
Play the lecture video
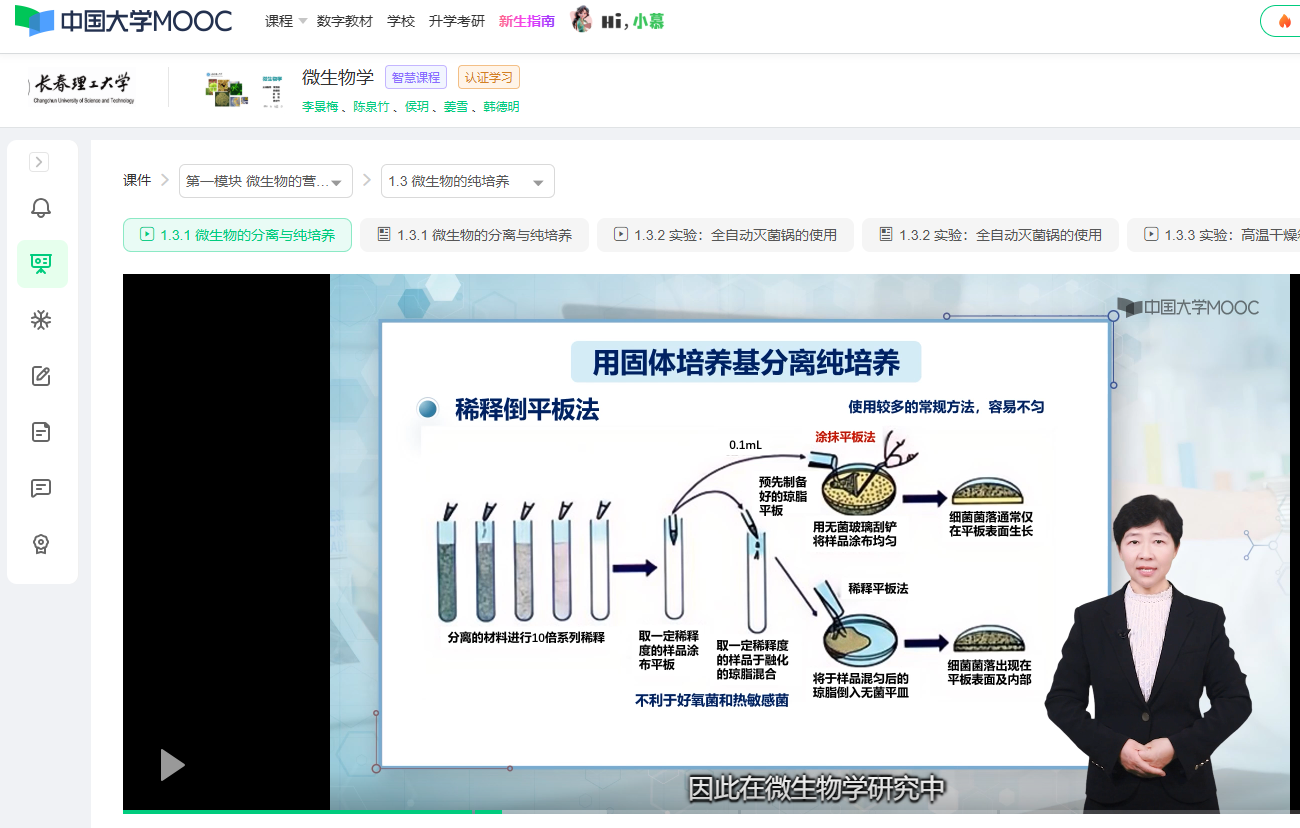172,765
